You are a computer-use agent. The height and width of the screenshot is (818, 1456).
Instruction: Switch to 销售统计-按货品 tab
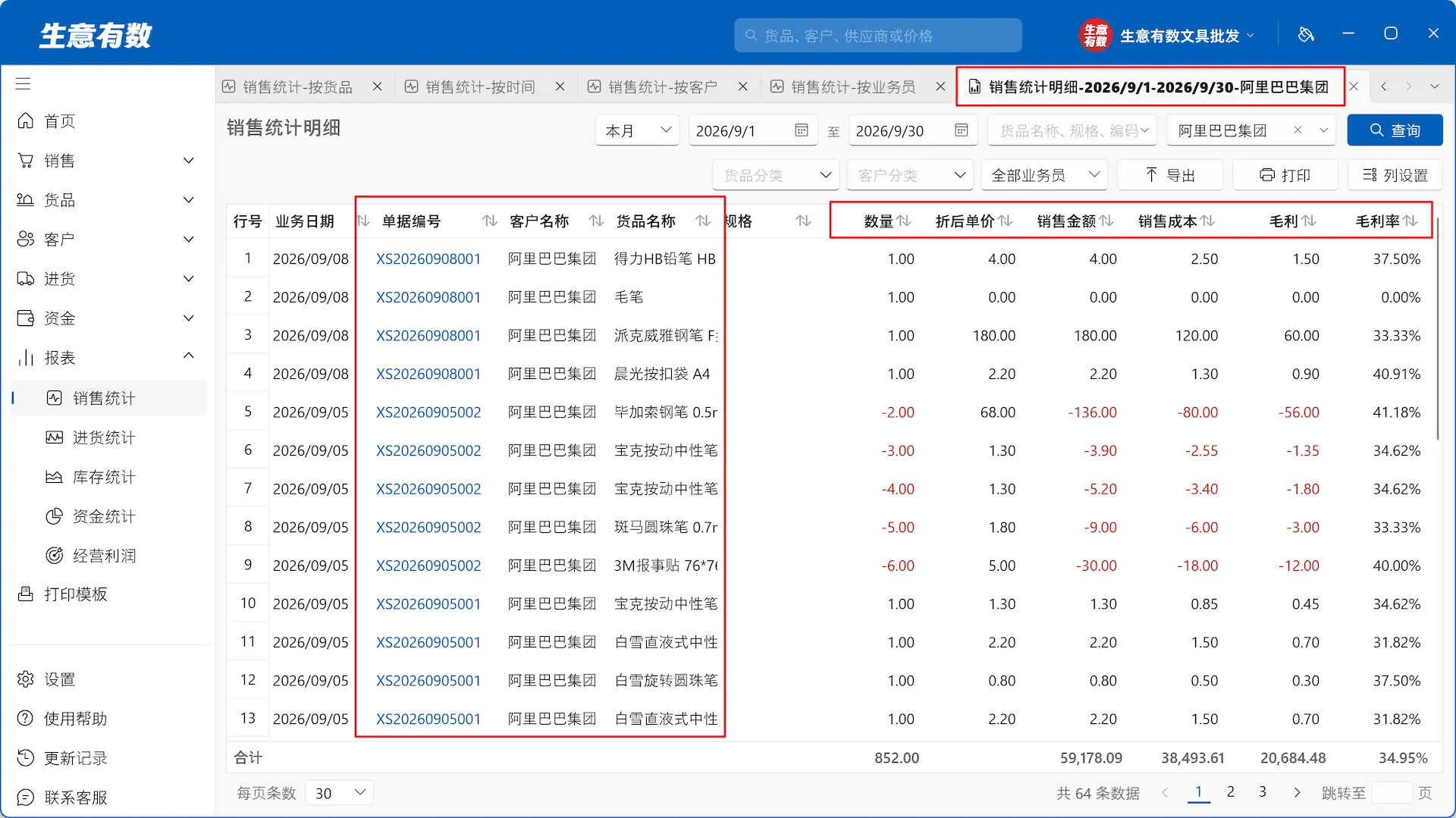[x=297, y=87]
